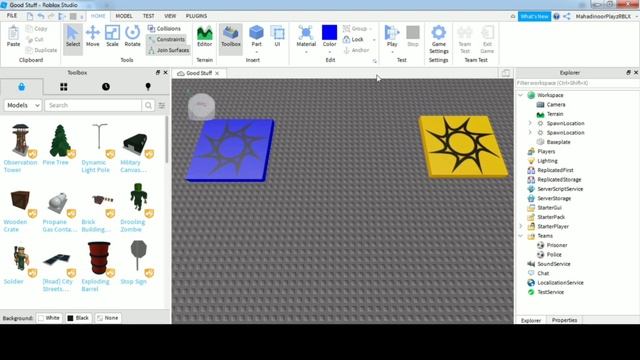Click the Toolbox search field
Viewport: 640px width, 360px height.
coord(93,105)
